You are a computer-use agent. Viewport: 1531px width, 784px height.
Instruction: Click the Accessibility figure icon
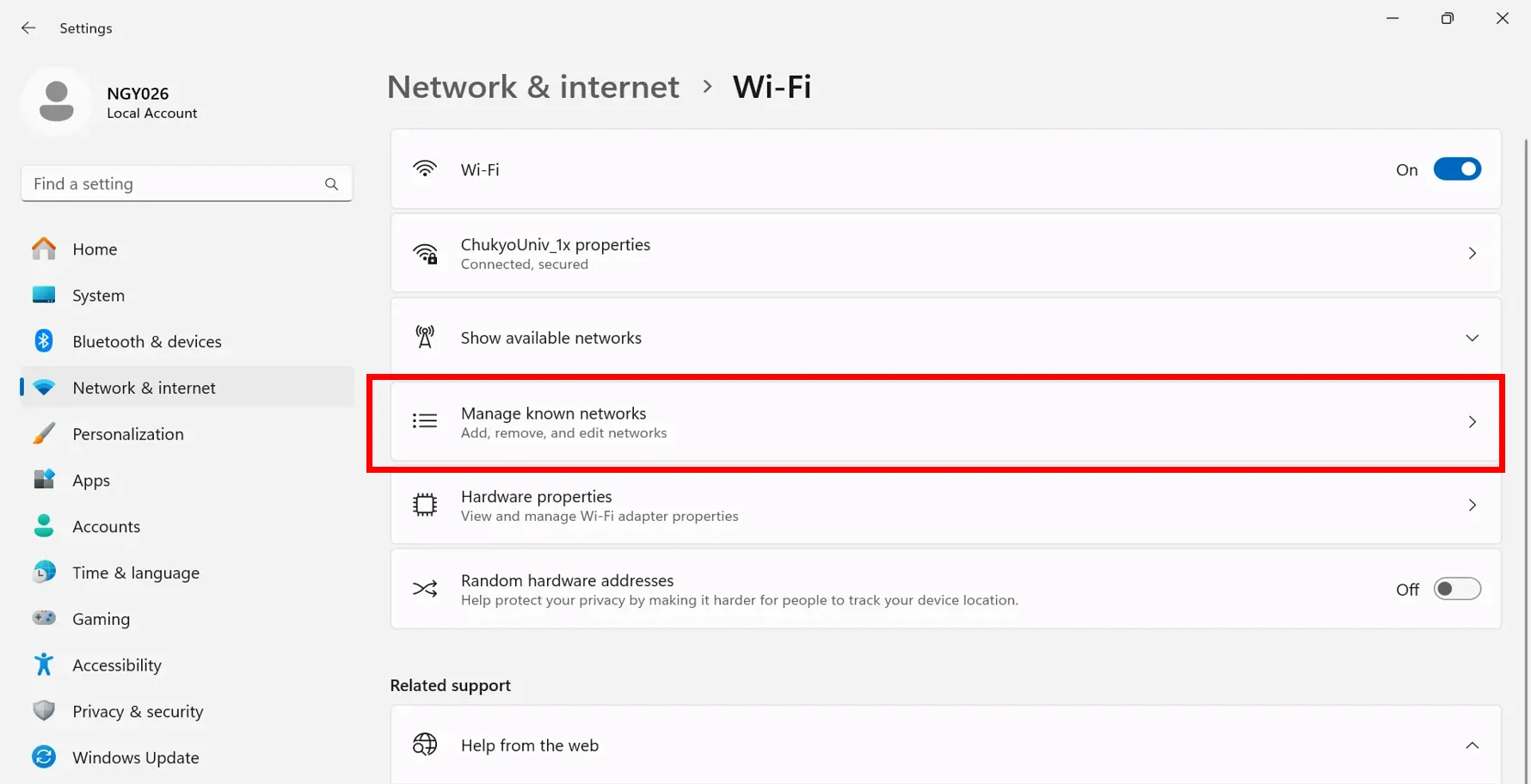pos(44,665)
